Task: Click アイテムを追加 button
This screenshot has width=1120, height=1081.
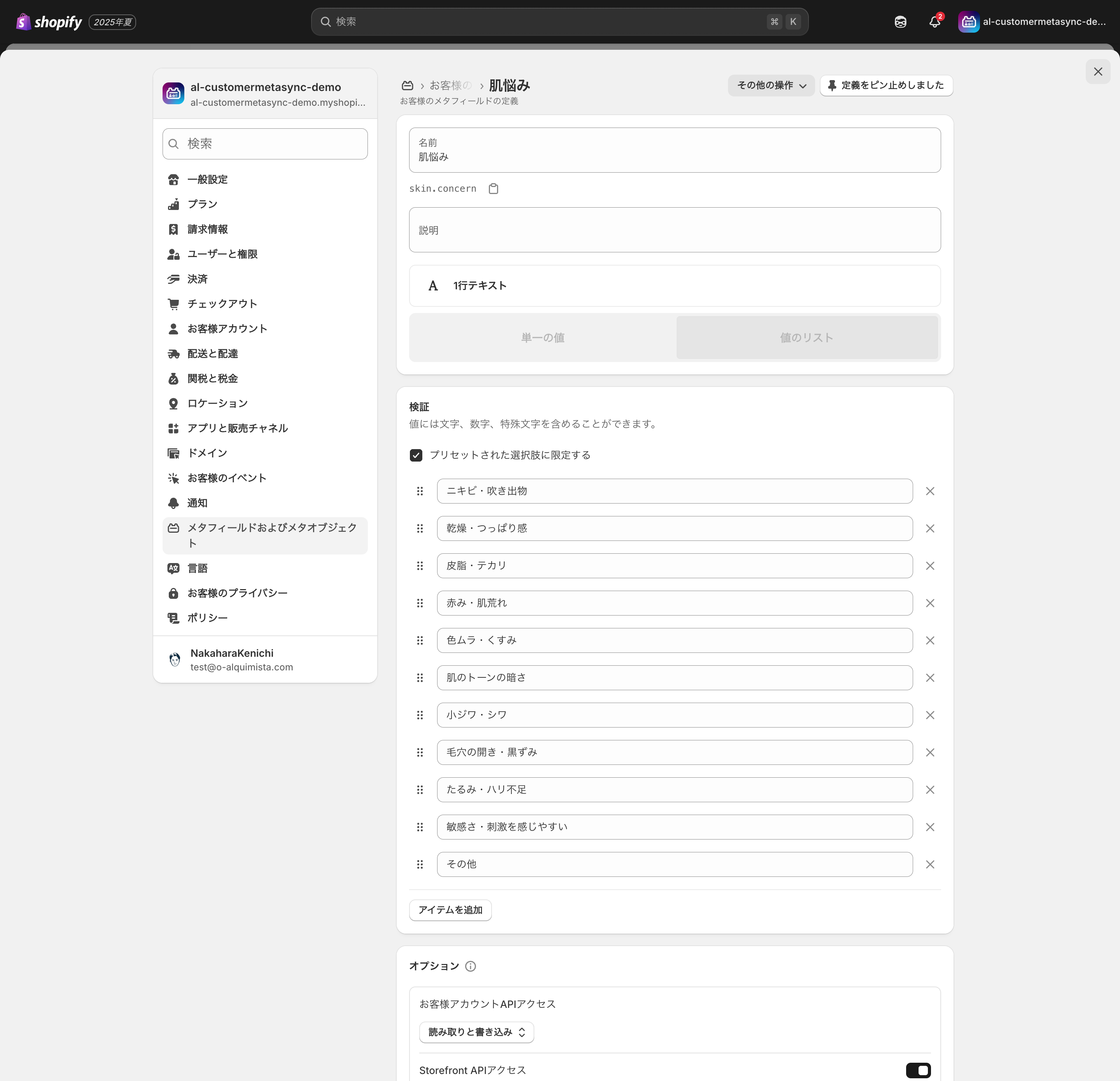Action: click(450, 910)
